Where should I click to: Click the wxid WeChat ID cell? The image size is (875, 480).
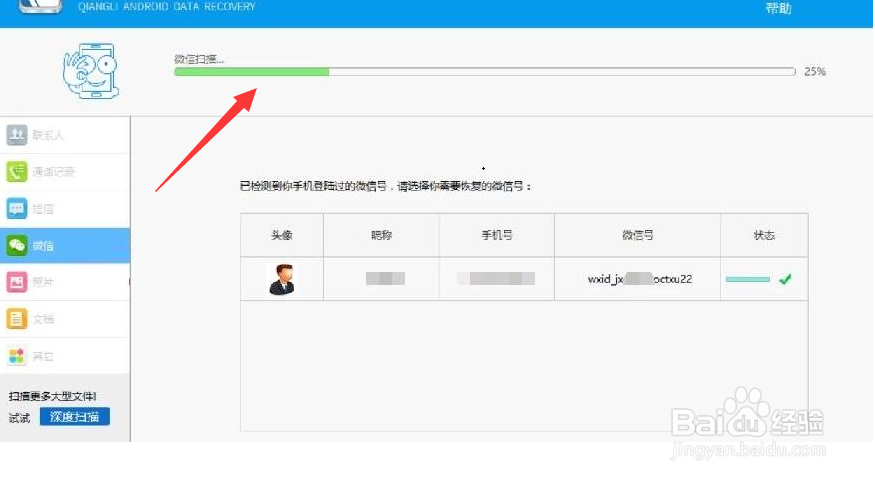637,279
